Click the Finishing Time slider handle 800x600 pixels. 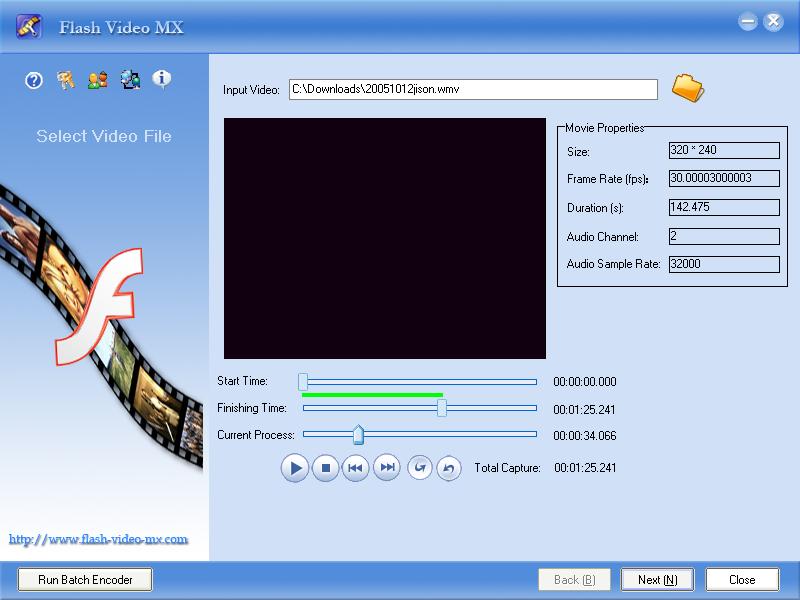tap(441, 407)
